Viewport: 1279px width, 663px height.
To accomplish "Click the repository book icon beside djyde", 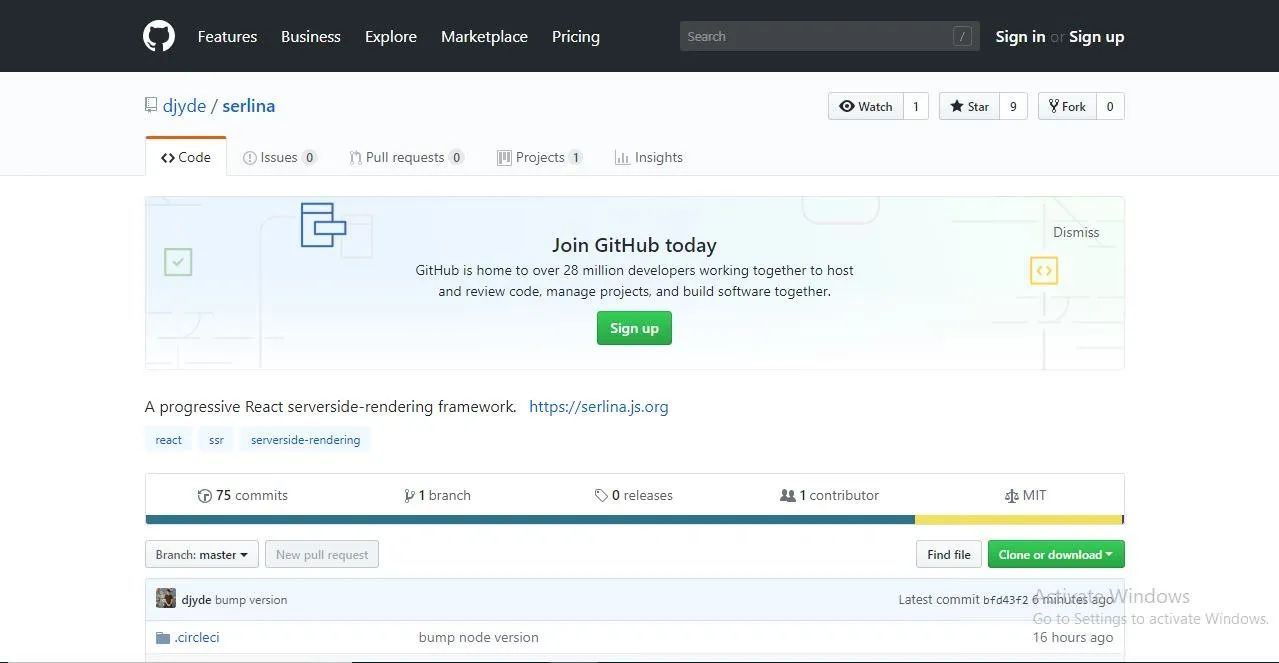I will (151, 105).
